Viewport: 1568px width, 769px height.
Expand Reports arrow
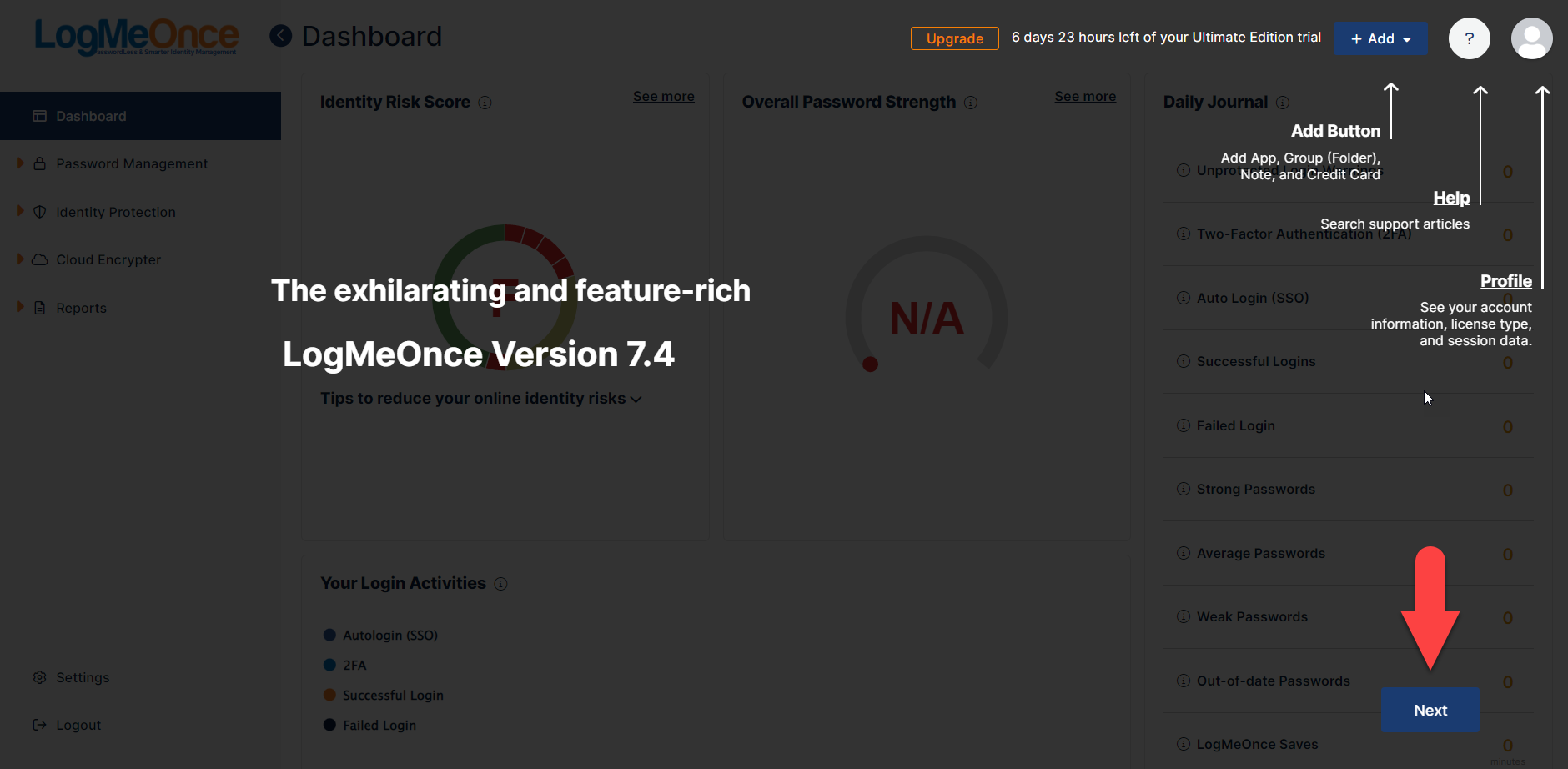coord(20,307)
